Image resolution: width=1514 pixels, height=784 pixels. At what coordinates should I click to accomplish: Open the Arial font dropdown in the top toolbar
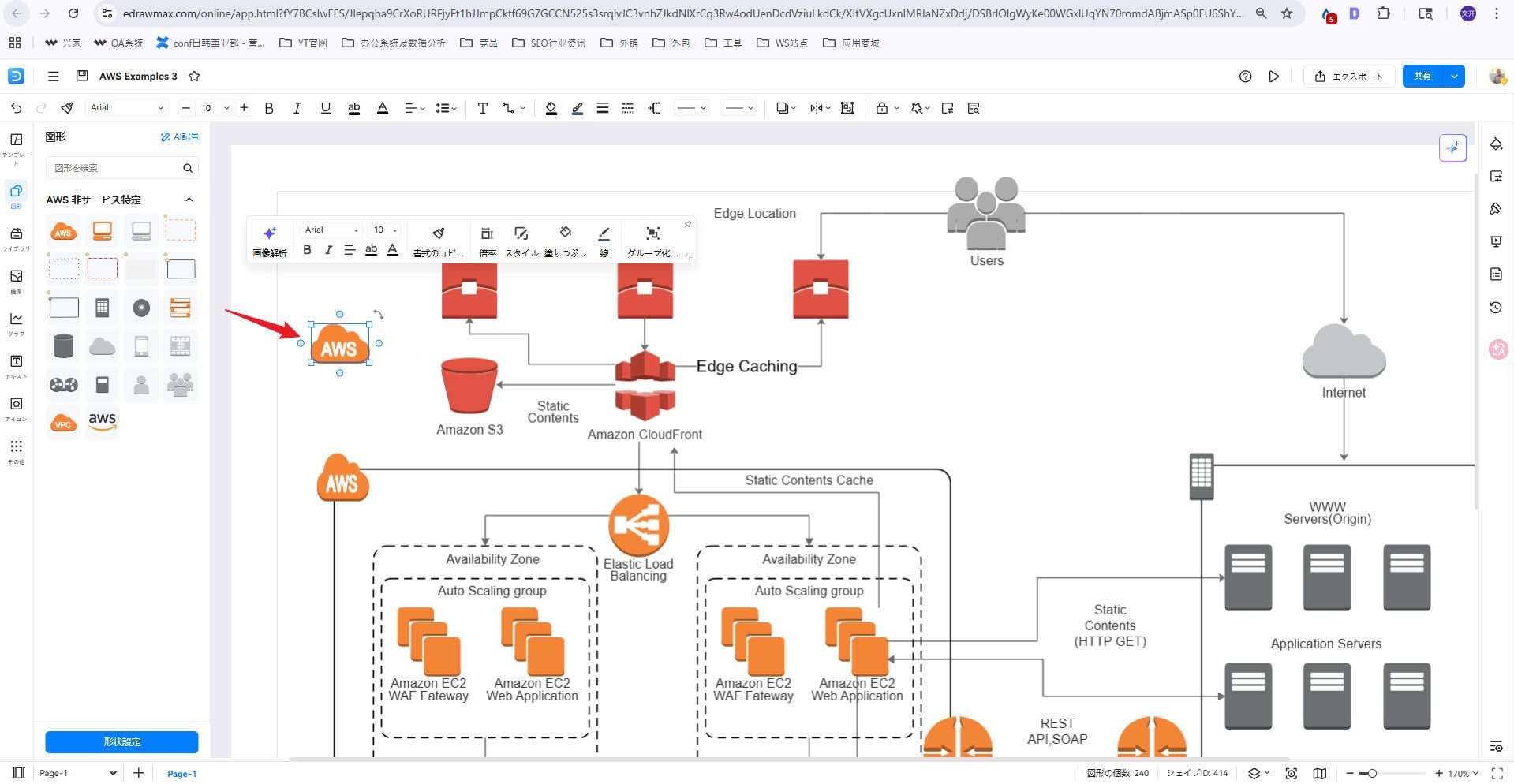126,108
